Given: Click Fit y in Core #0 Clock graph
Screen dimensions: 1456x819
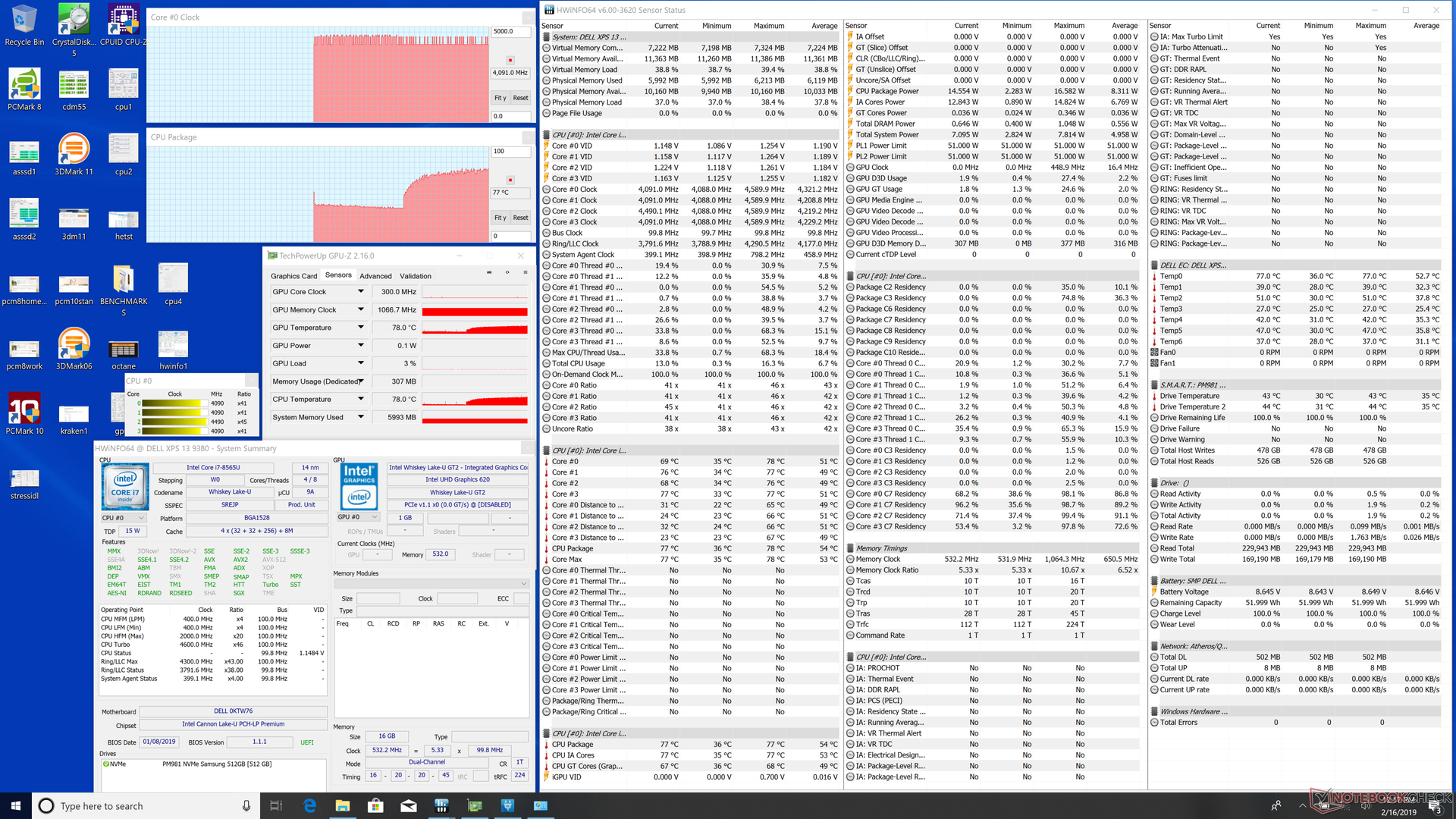Looking at the screenshot, I should click(500, 98).
